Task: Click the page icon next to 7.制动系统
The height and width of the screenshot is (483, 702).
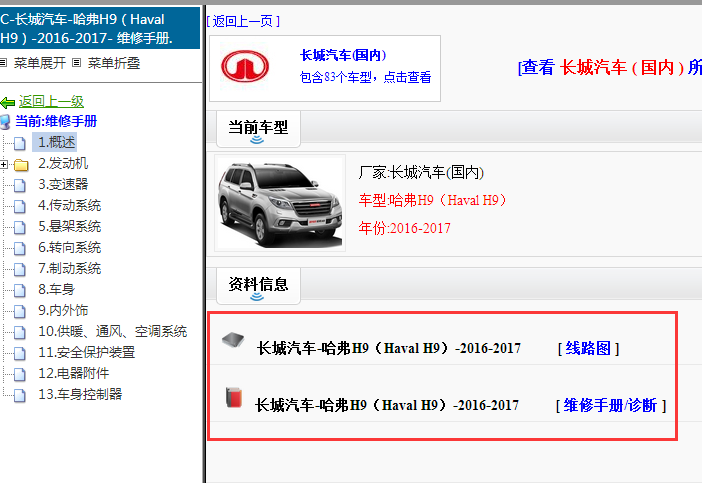Action: point(20,269)
